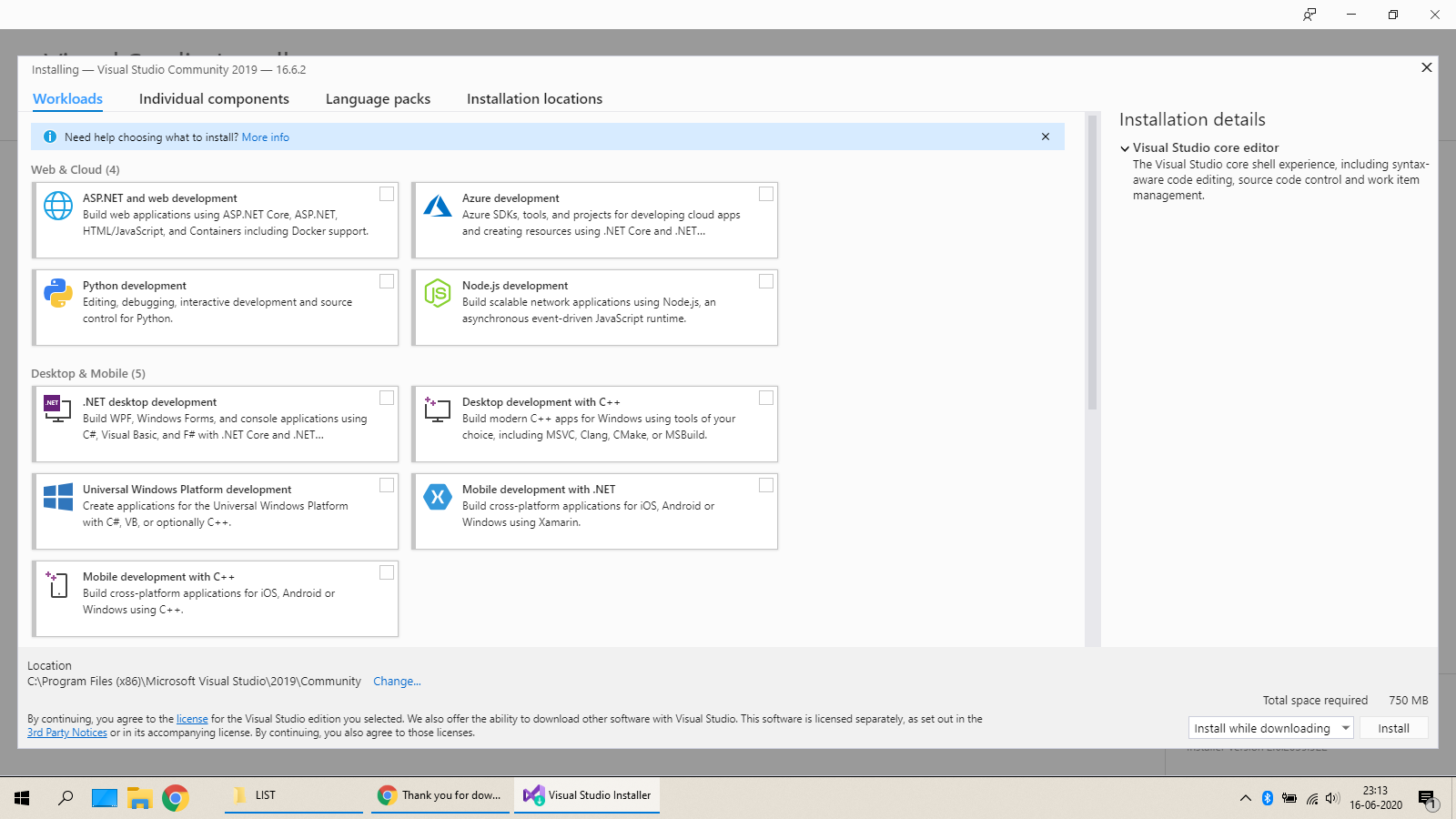Switch to the Installation locations tab

(534, 98)
